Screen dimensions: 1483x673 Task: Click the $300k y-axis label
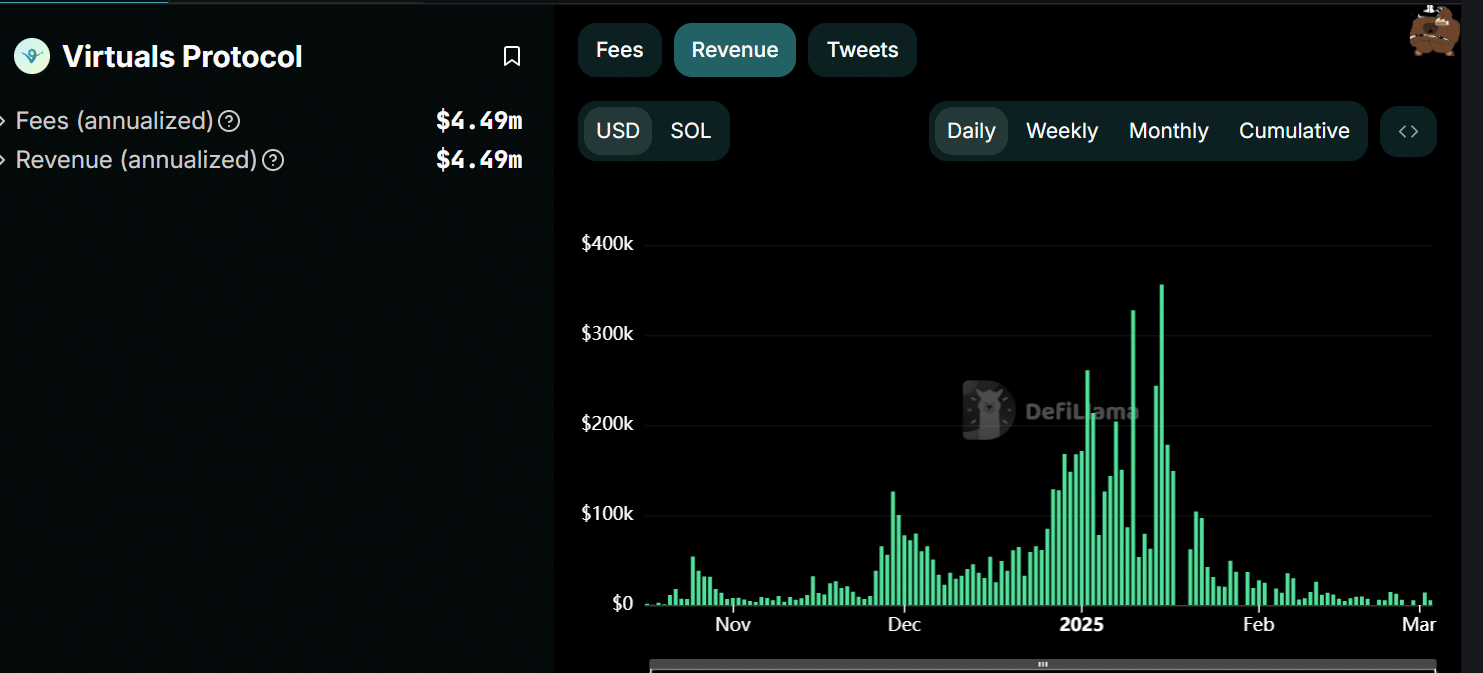607,334
